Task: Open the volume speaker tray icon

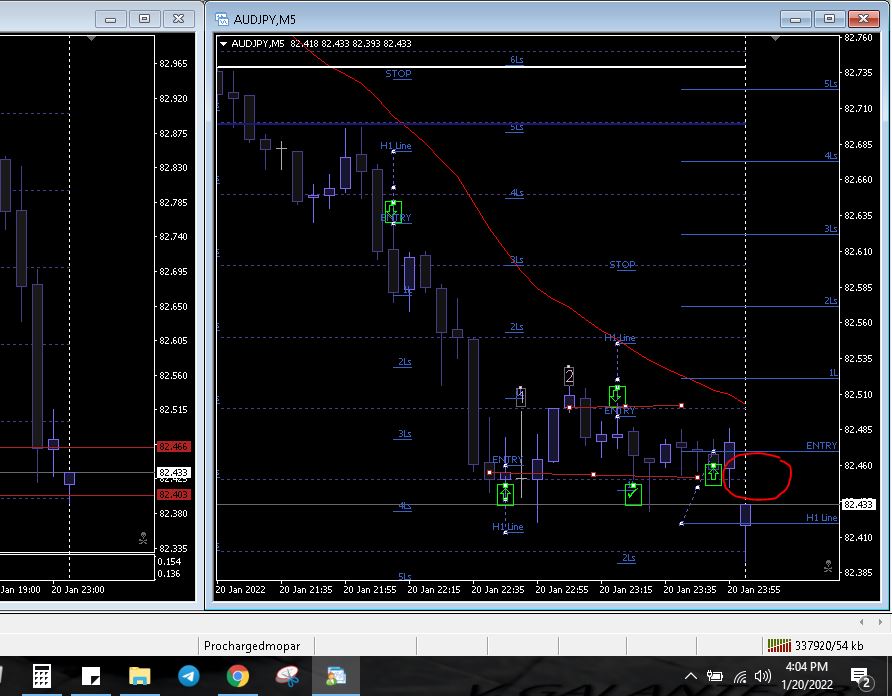Action: pos(762,676)
